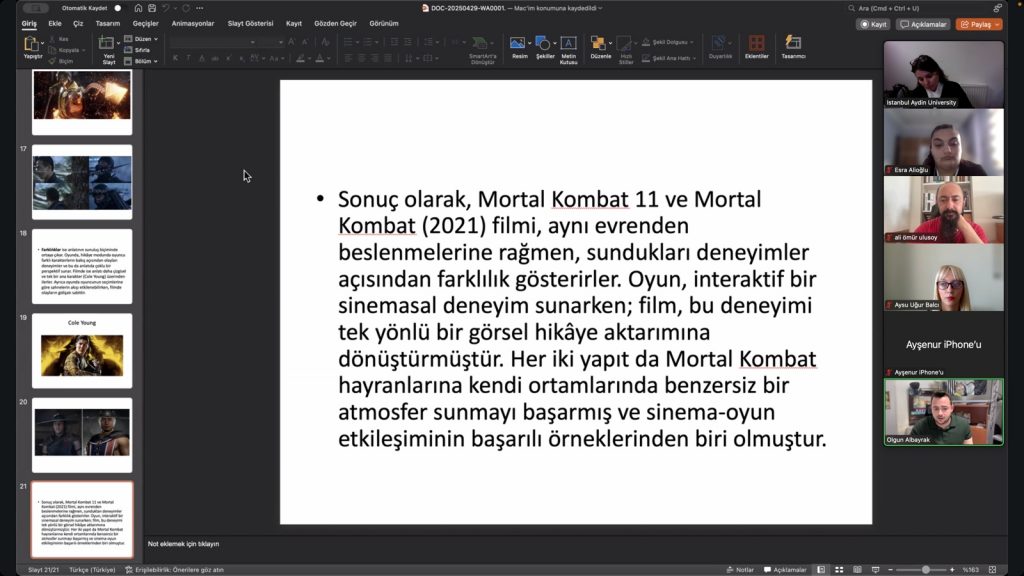Click the Sıfırla reset button

point(137,50)
